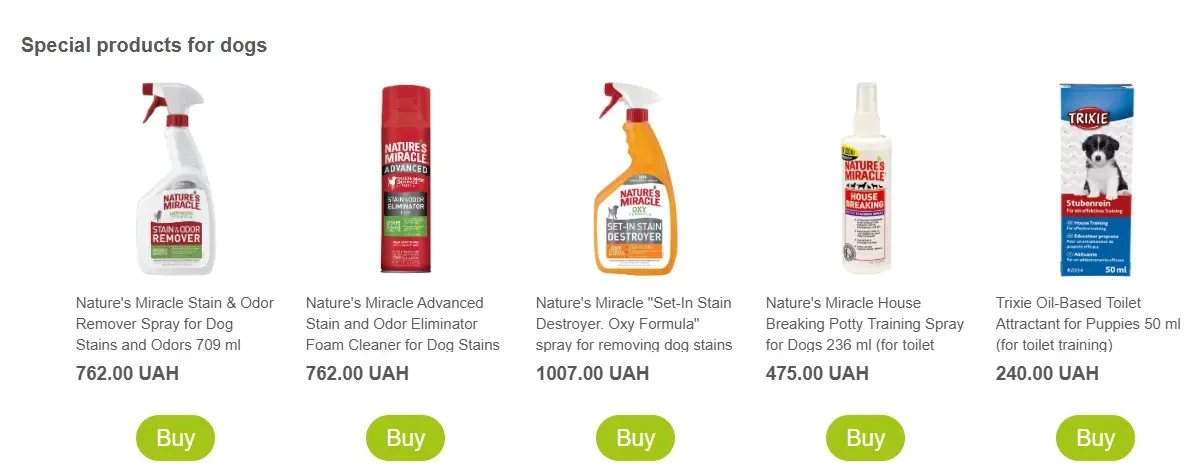Click the "Special products for dogs" heading

coord(144,46)
